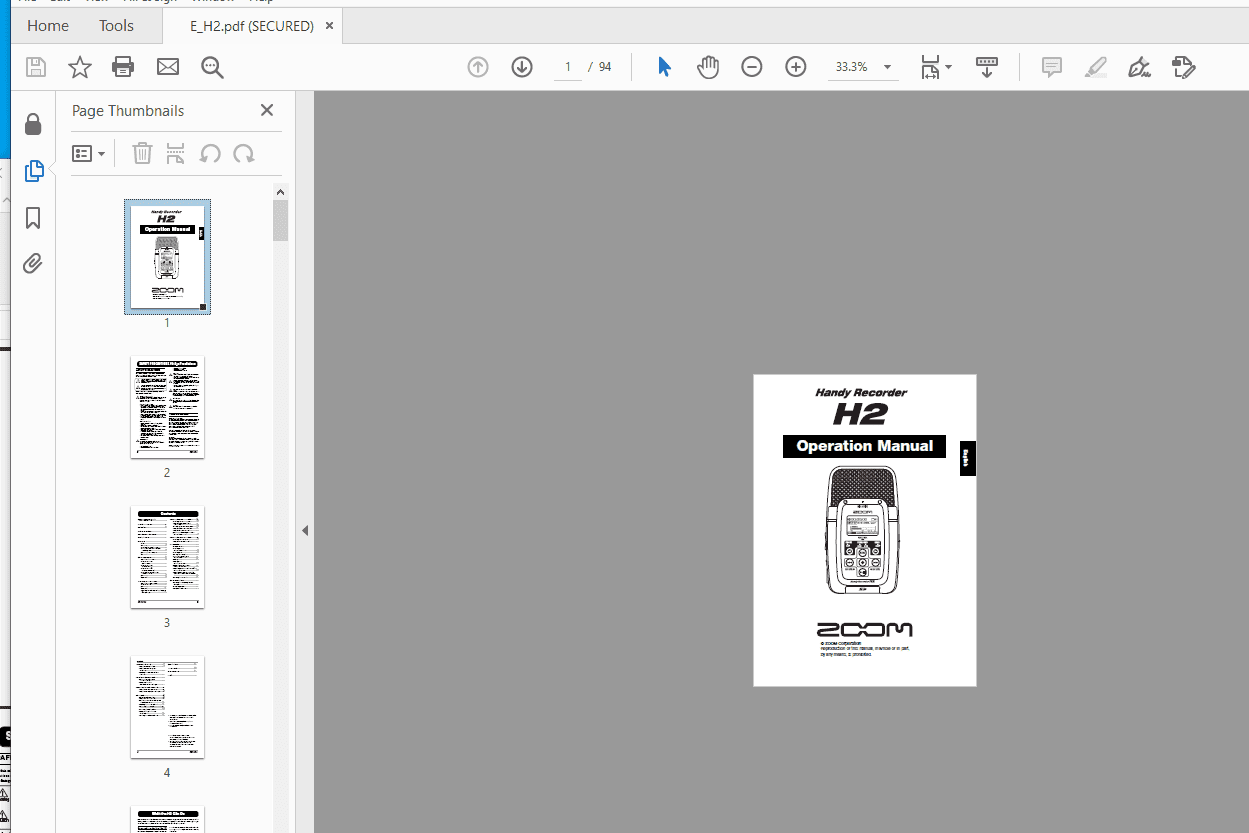1249x833 pixels.
Task: Select page 3 Contents thumbnail
Action: click(x=167, y=557)
